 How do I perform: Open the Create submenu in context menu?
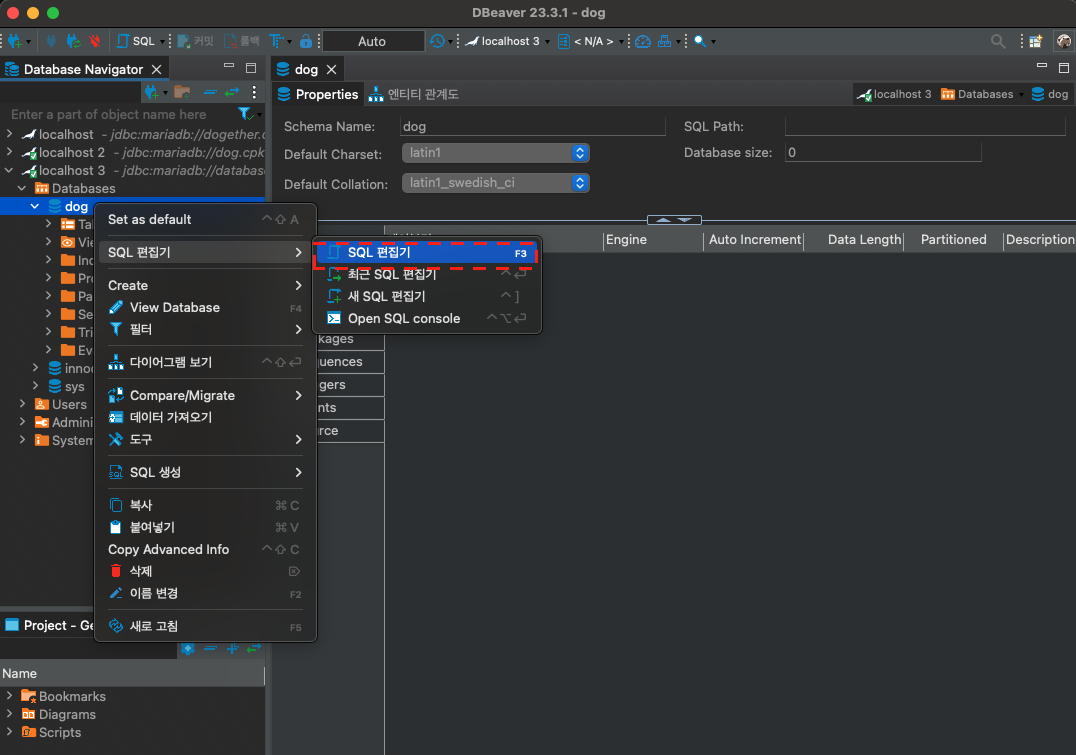pyautogui.click(x=205, y=286)
